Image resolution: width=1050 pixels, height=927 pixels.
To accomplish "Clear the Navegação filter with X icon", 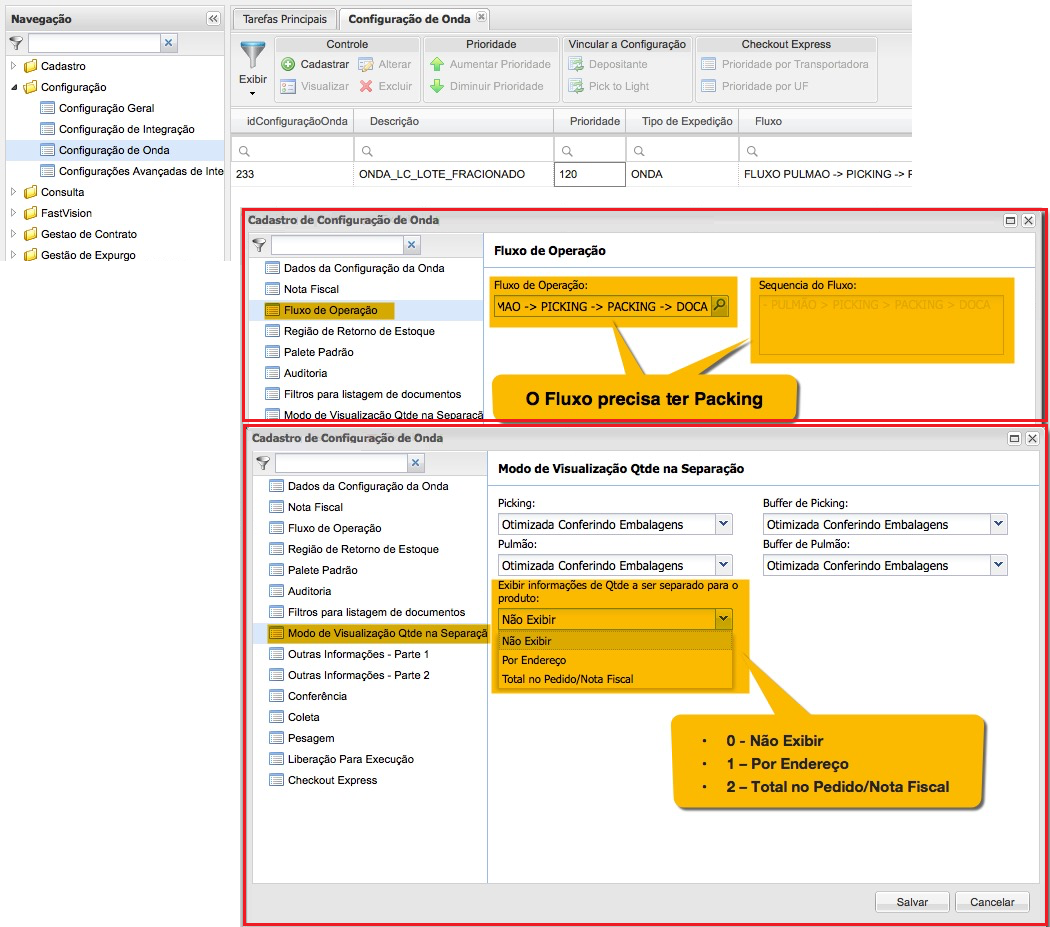I will point(169,43).
